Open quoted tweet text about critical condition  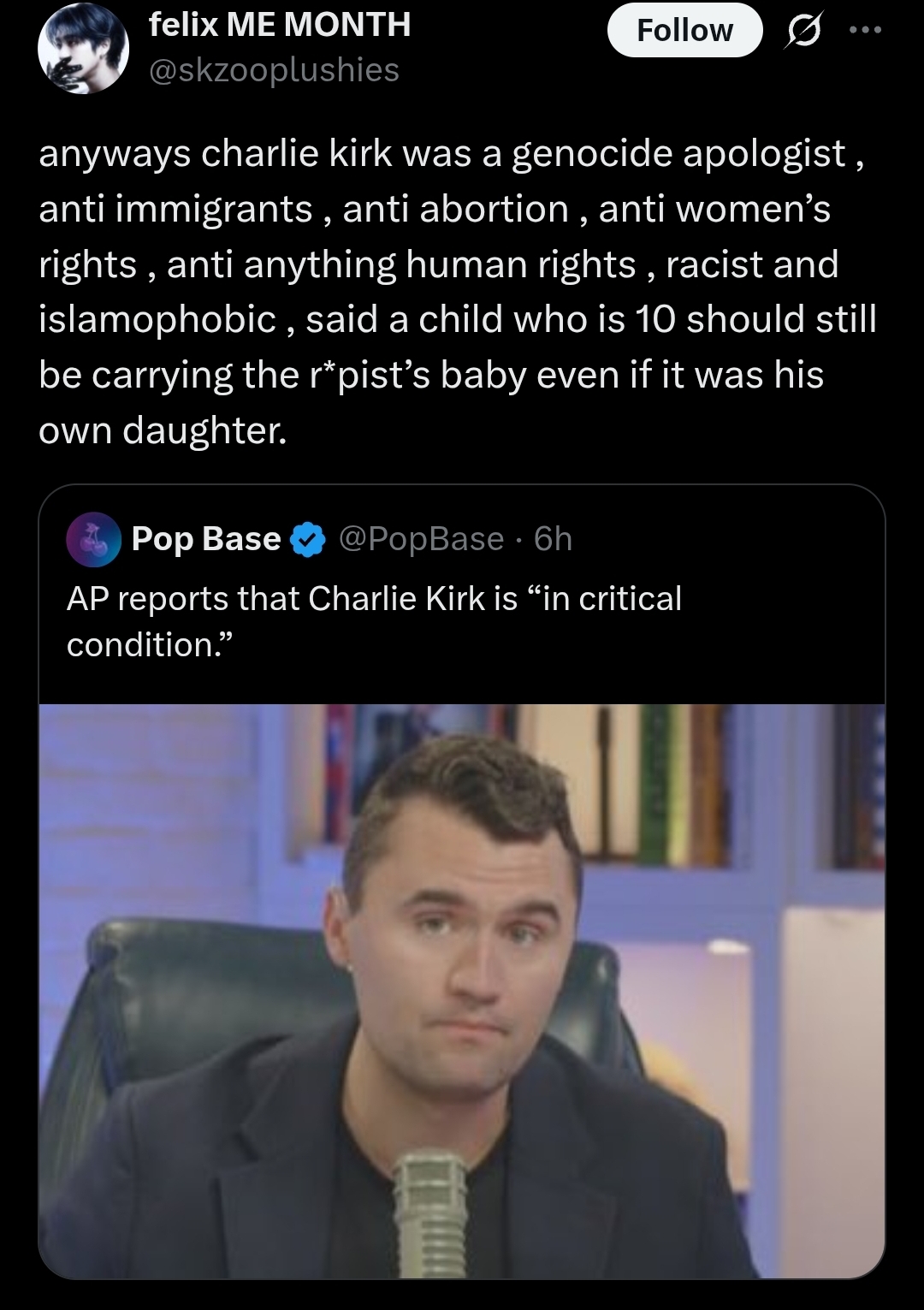point(374,621)
